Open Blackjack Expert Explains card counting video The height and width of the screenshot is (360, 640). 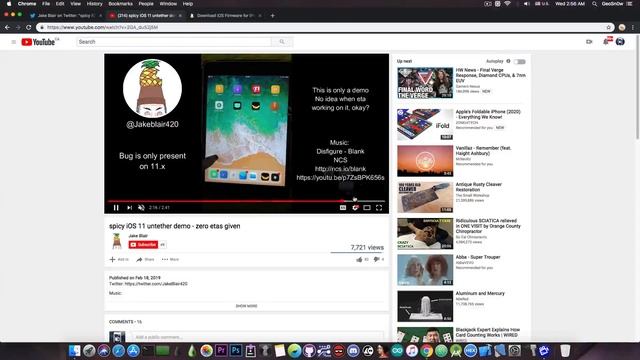coord(487,332)
